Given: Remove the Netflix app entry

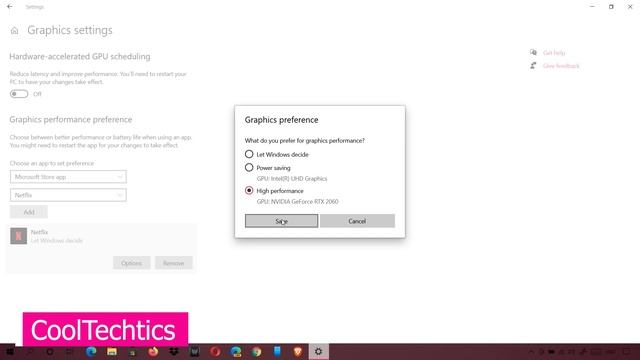Looking at the screenshot, I should tap(173, 263).
